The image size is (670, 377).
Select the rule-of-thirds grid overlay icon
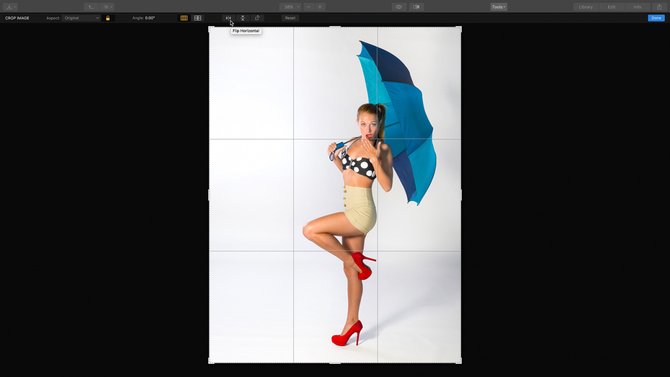point(184,18)
